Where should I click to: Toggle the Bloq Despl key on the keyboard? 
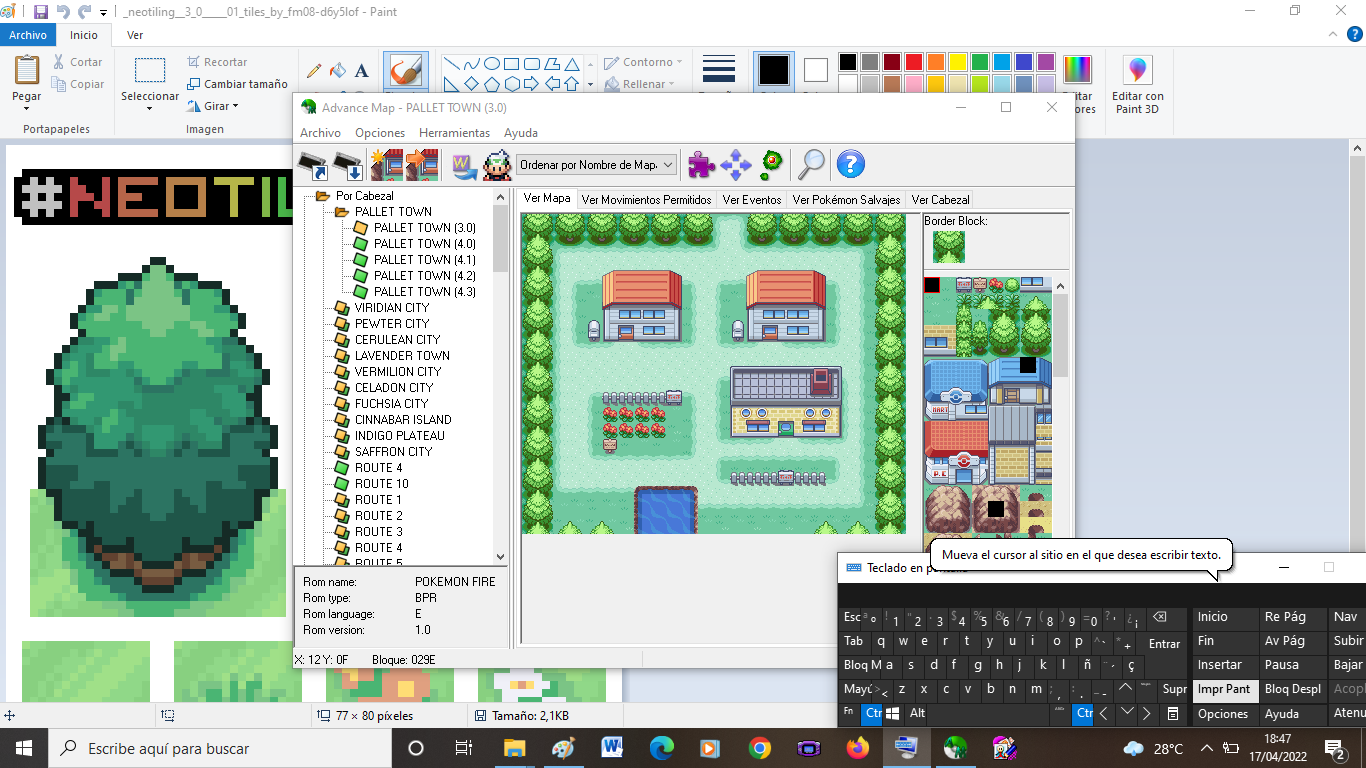click(x=1292, y=689)
